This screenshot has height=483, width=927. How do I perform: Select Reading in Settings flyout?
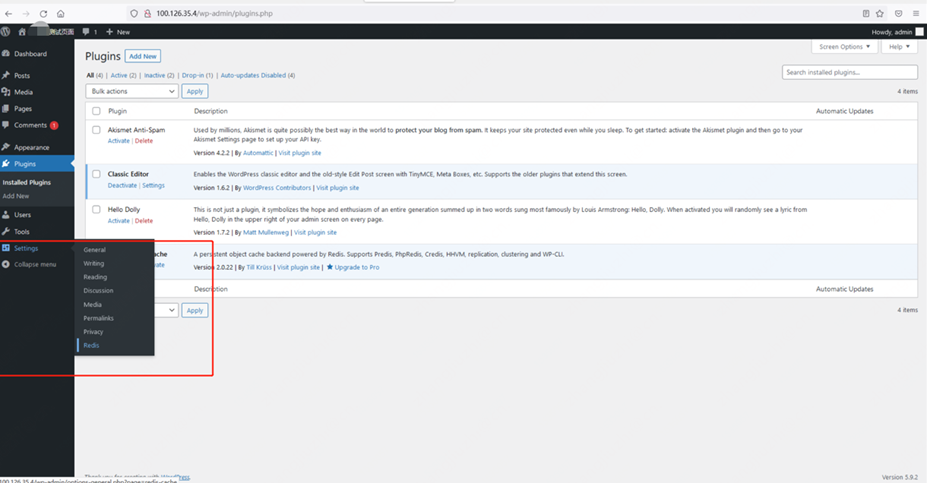(x=95, y=277)
